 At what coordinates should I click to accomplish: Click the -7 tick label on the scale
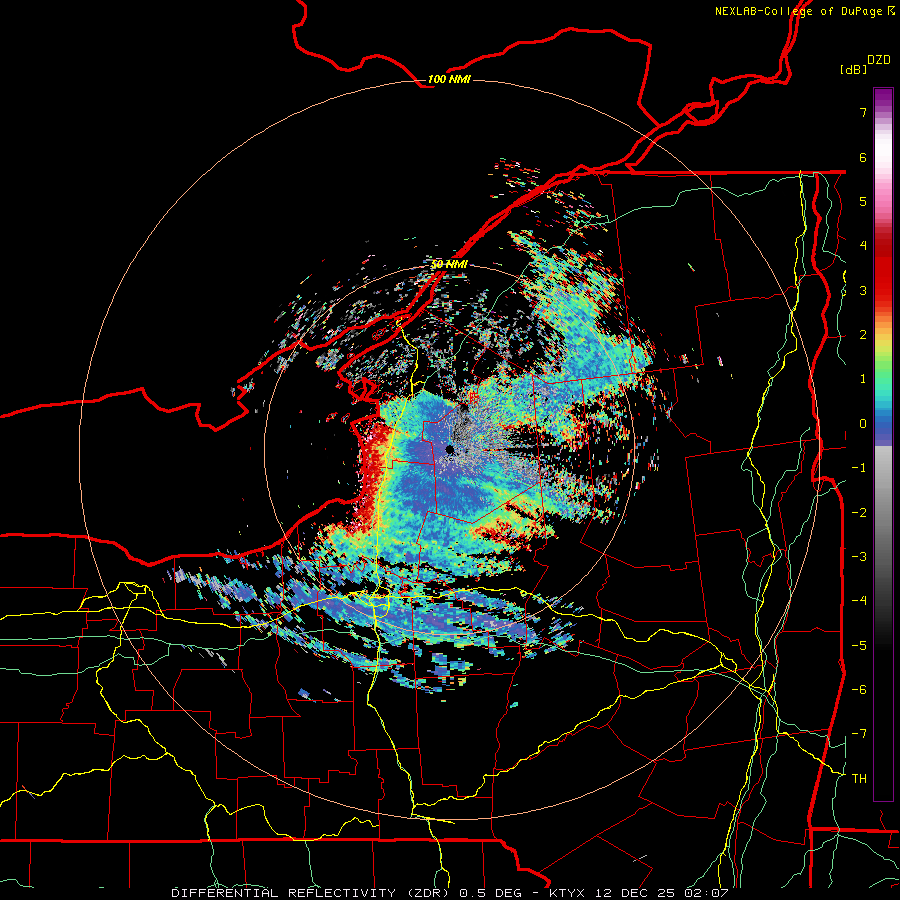pos(859,734)
